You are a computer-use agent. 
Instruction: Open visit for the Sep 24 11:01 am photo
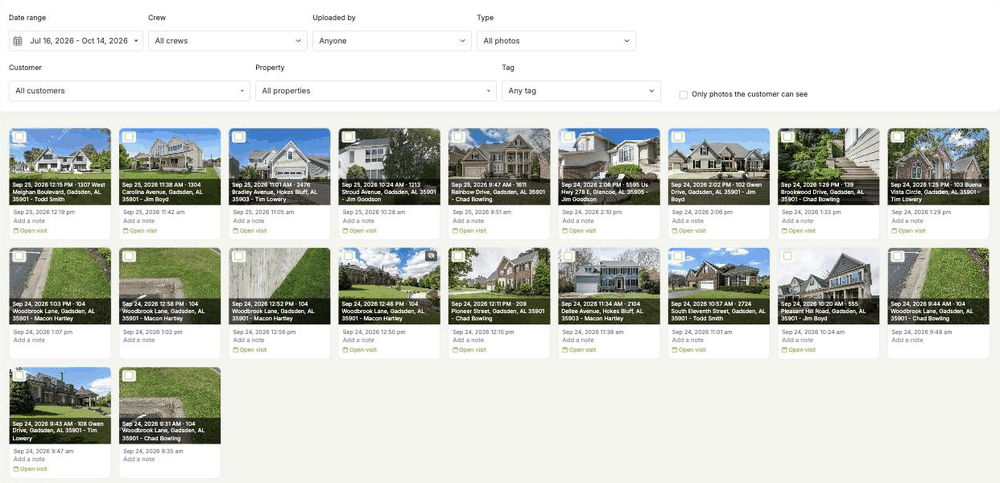[691, 350]
